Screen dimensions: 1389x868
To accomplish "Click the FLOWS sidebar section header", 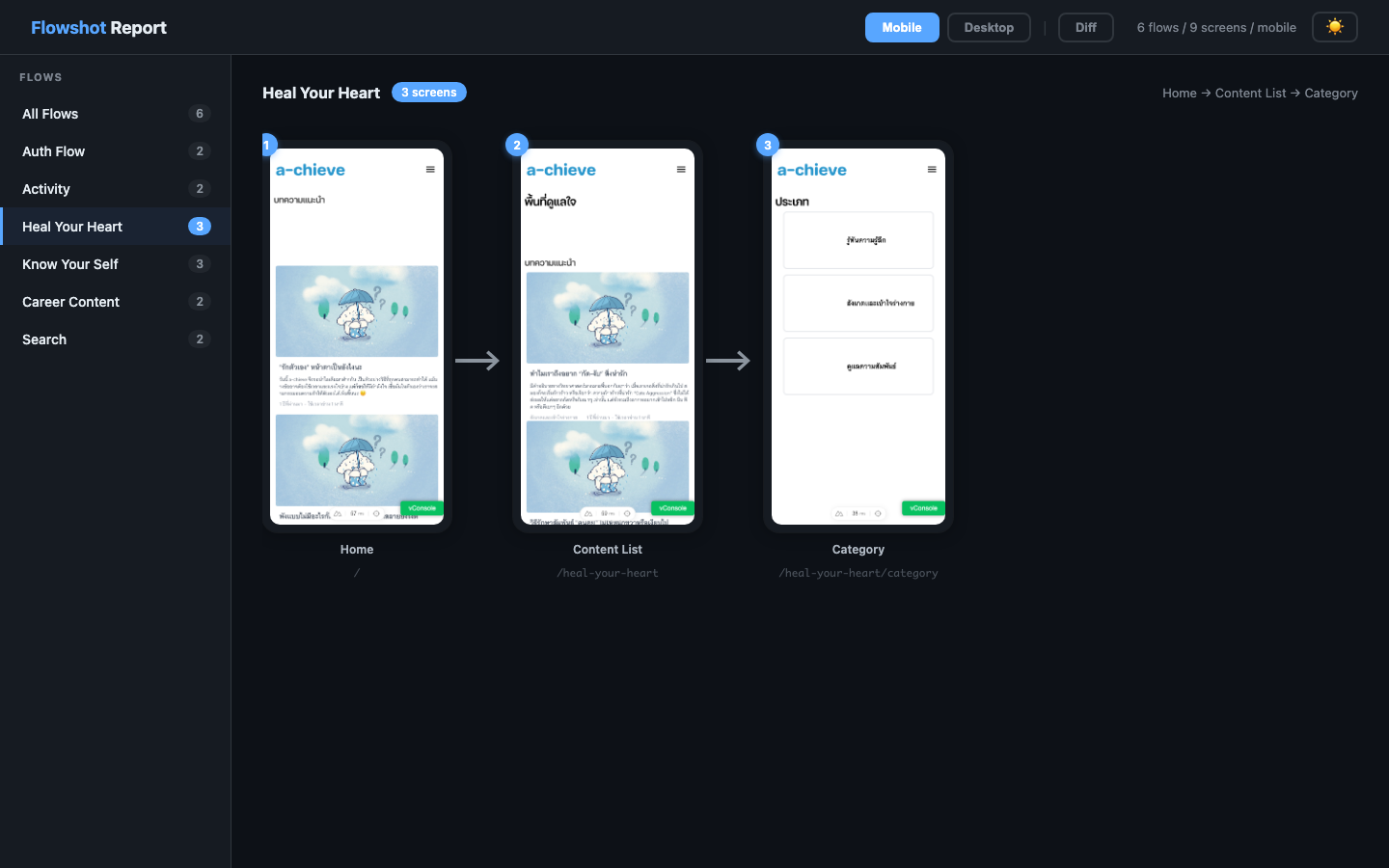I will click(x=41, y=77).
